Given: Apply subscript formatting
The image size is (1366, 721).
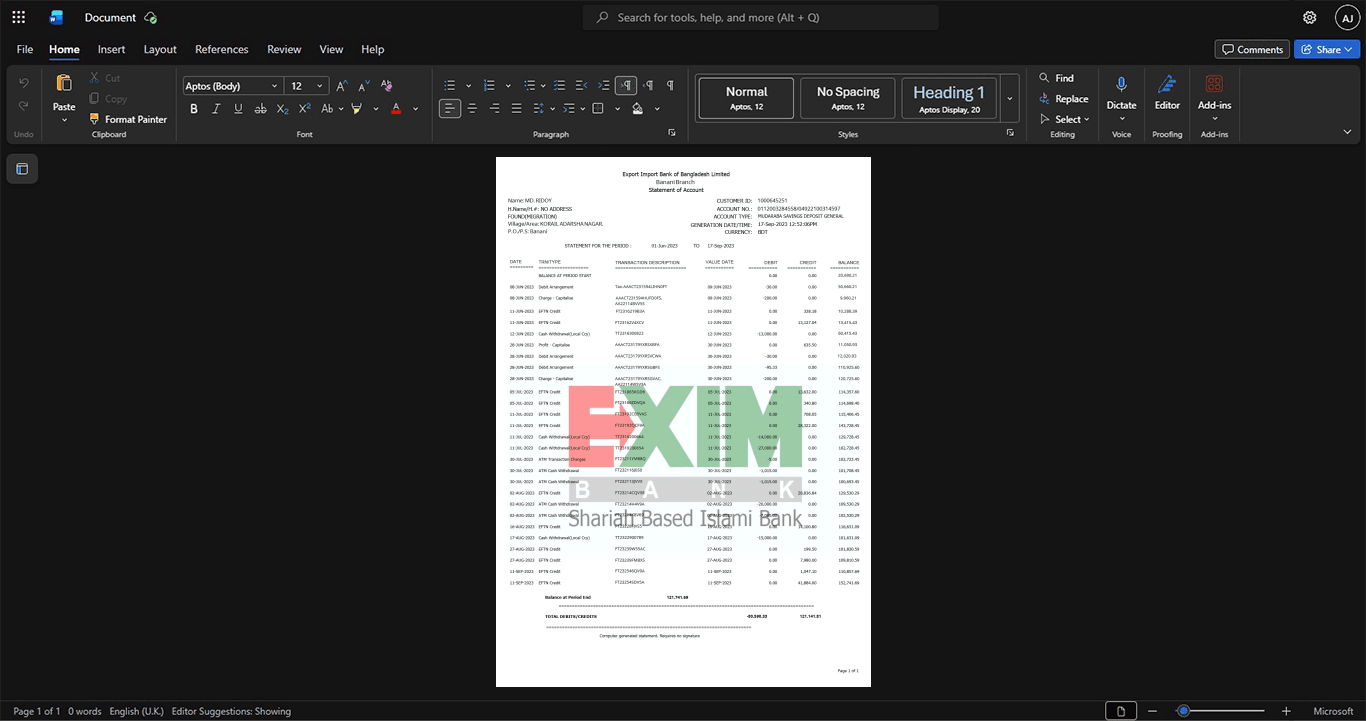Looking at the screenshot, I should coord(283,108).
